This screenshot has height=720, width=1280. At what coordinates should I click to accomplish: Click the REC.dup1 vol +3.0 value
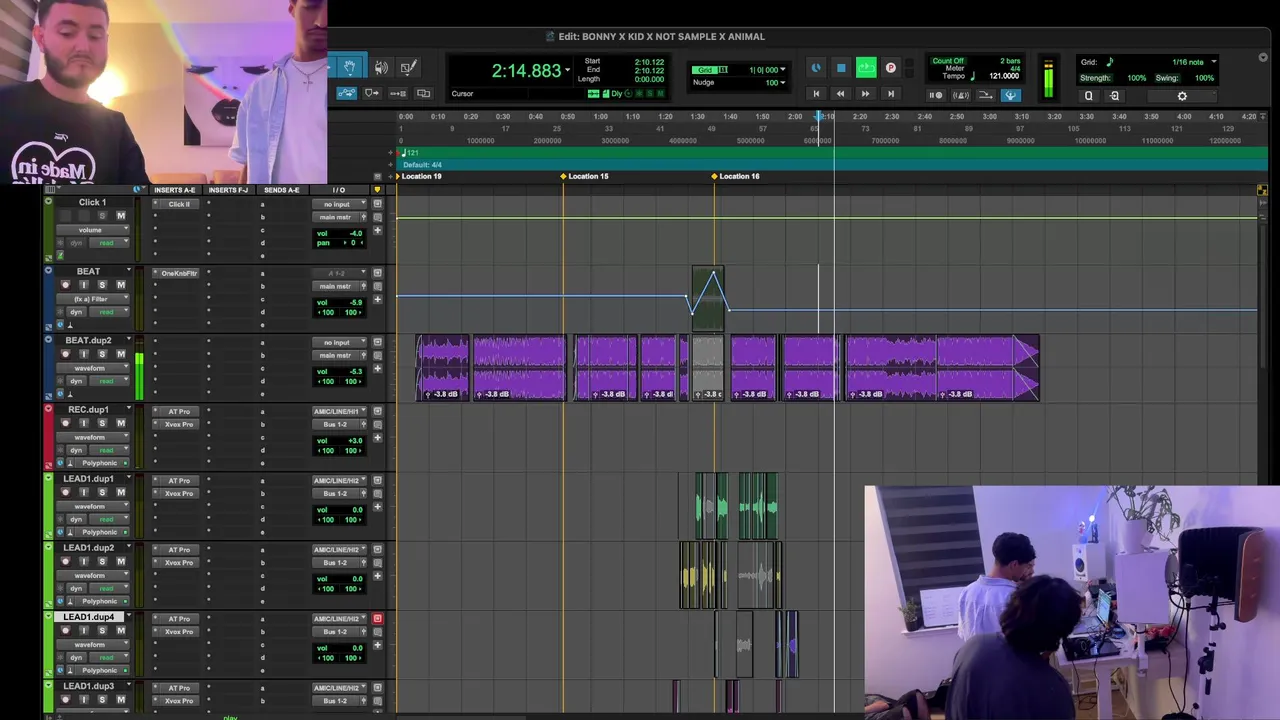(355, 440)
